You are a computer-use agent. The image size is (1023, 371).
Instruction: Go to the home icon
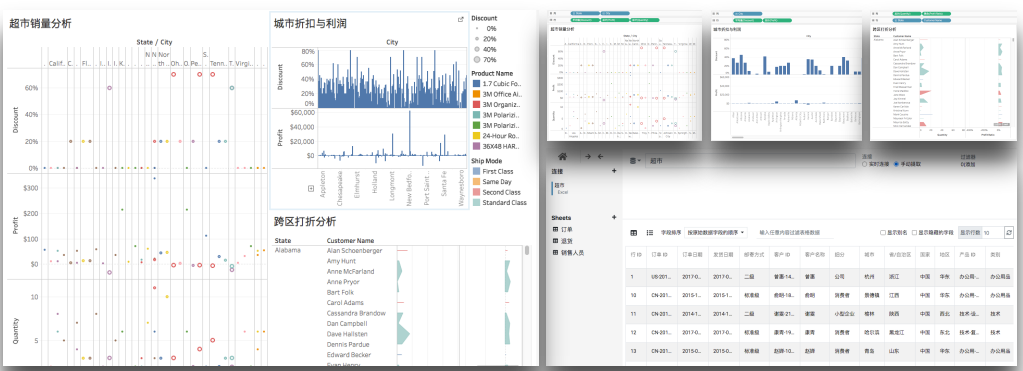pos(563,156)
